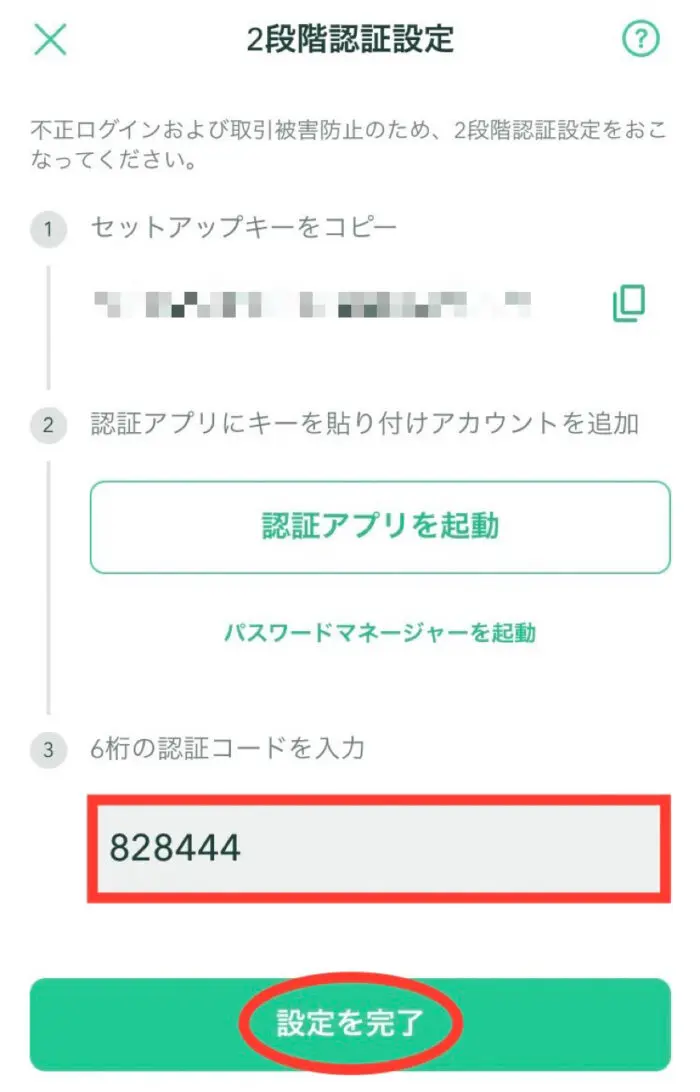Copy the setup key with the copy icon
This screenshot has height=1092, width=700.
pos(628,304)
